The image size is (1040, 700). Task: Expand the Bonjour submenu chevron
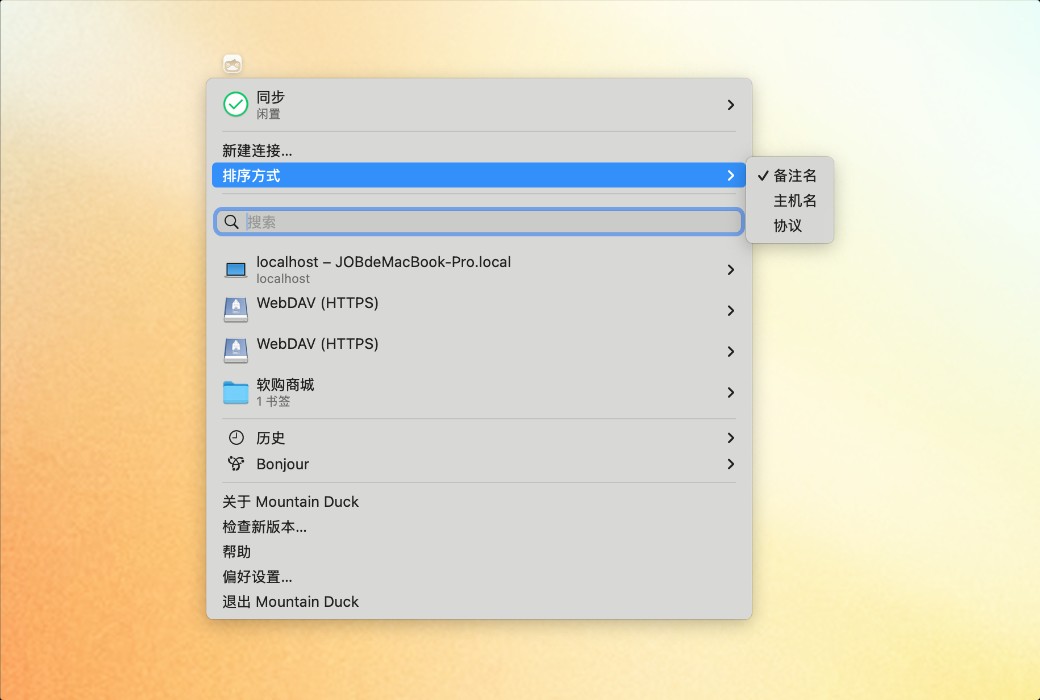tap(730, 464)
